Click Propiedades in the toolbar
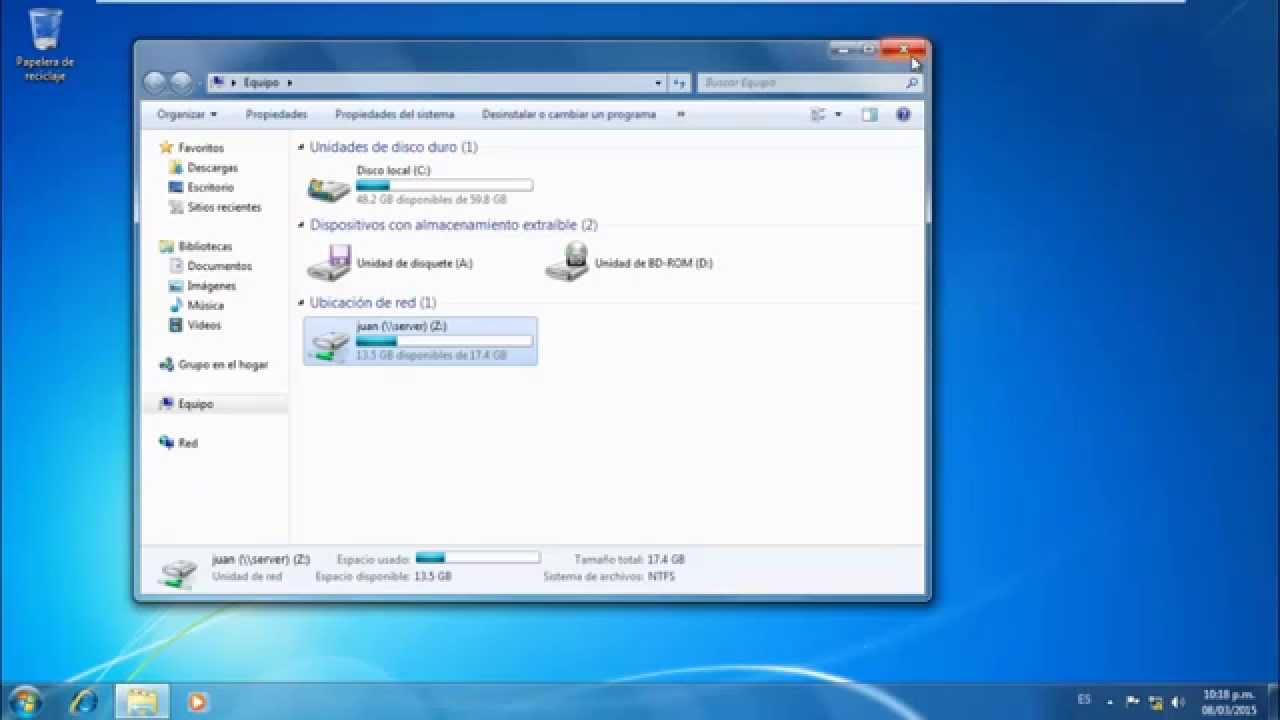This screenshot has width=1280, height=720. click(x=277, y=115)
